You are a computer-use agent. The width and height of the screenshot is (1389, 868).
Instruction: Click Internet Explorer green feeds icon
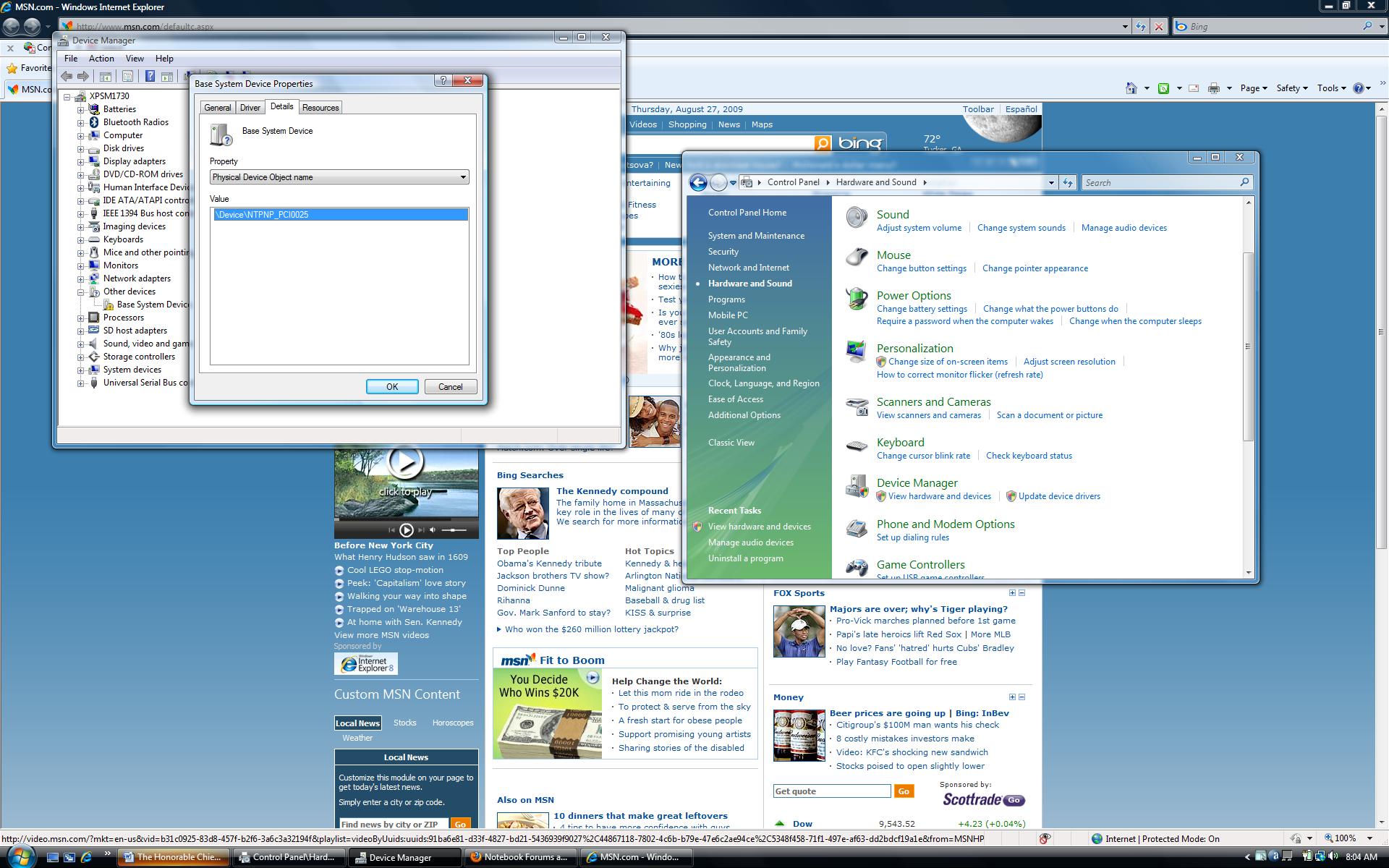pos(1163,88)
